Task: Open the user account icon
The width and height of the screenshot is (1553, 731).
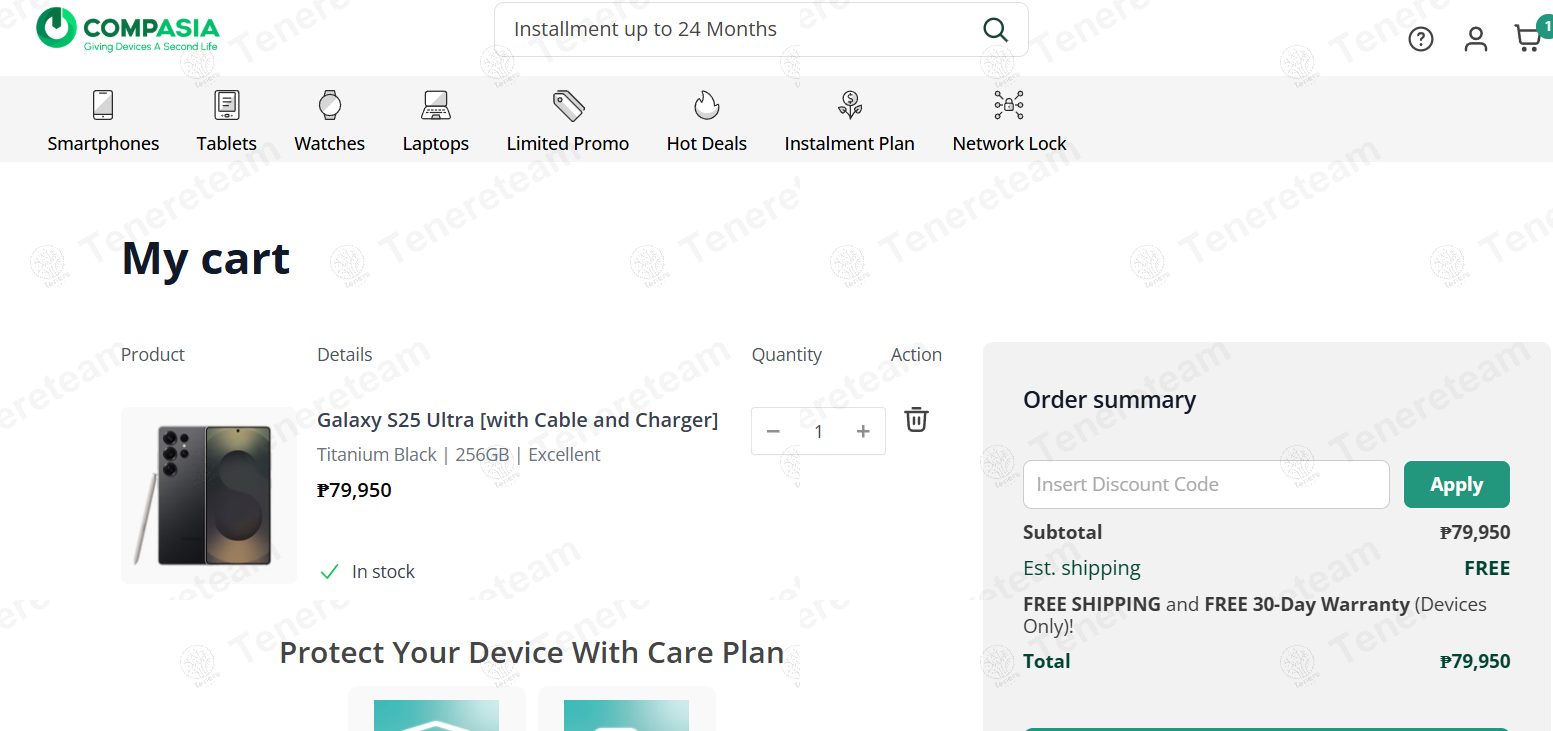Action: tap(1476, 39)
